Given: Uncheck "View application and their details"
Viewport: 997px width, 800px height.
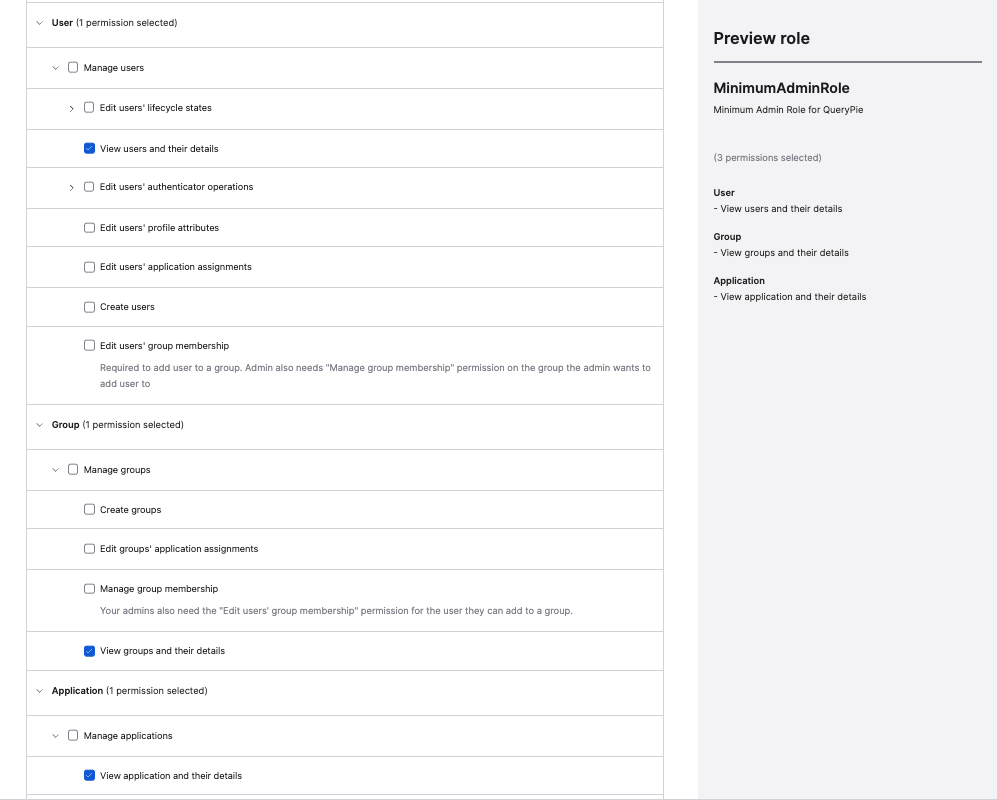Looking at the screenshot, I should (x=89, y=775).
